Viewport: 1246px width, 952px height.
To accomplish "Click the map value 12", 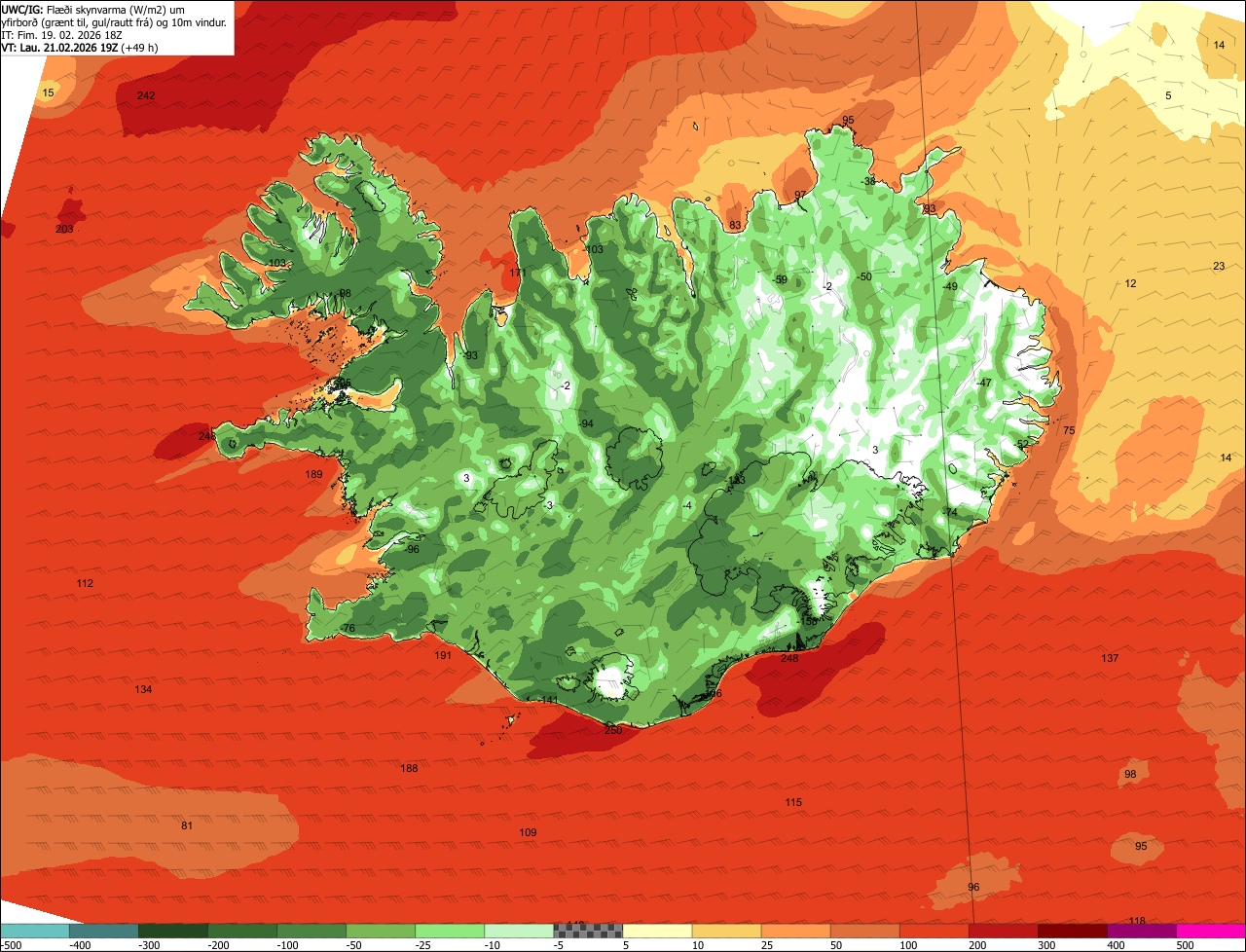I will [x=1130, y=283].
